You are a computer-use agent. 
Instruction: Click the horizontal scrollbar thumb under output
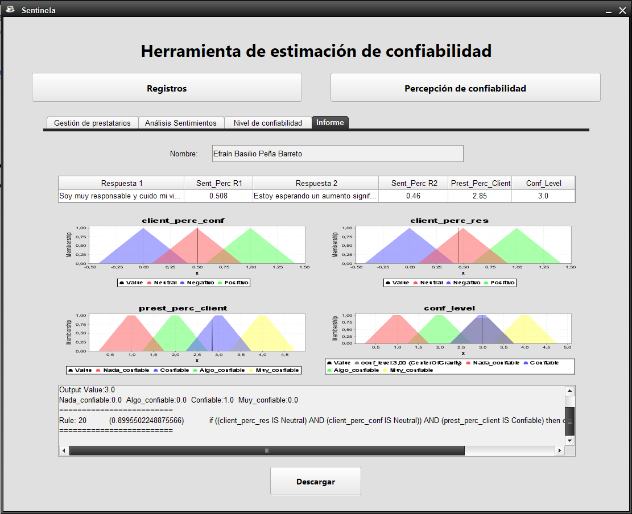265,451
